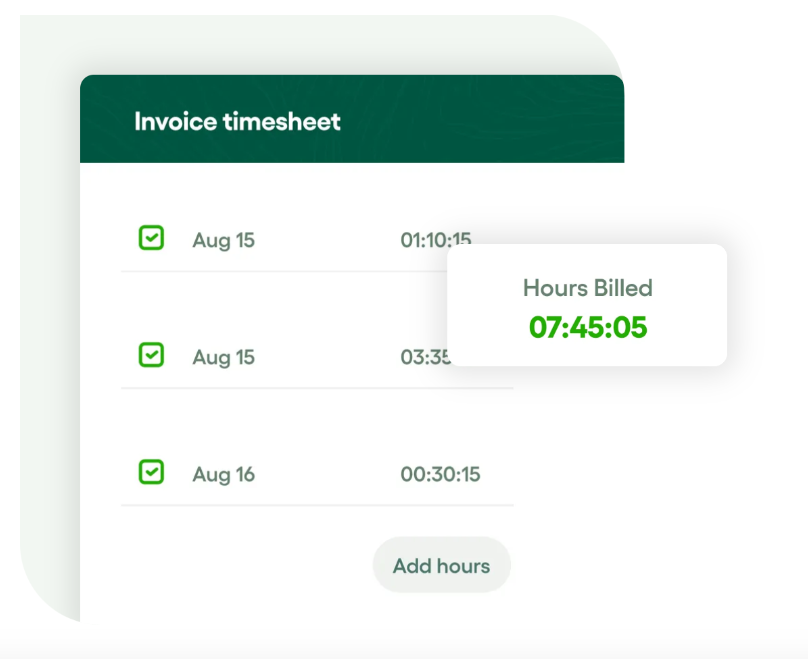Click the divider line under the 03:35 row
Viewport: 808px width, 661px height.
(x=317, y=388)
